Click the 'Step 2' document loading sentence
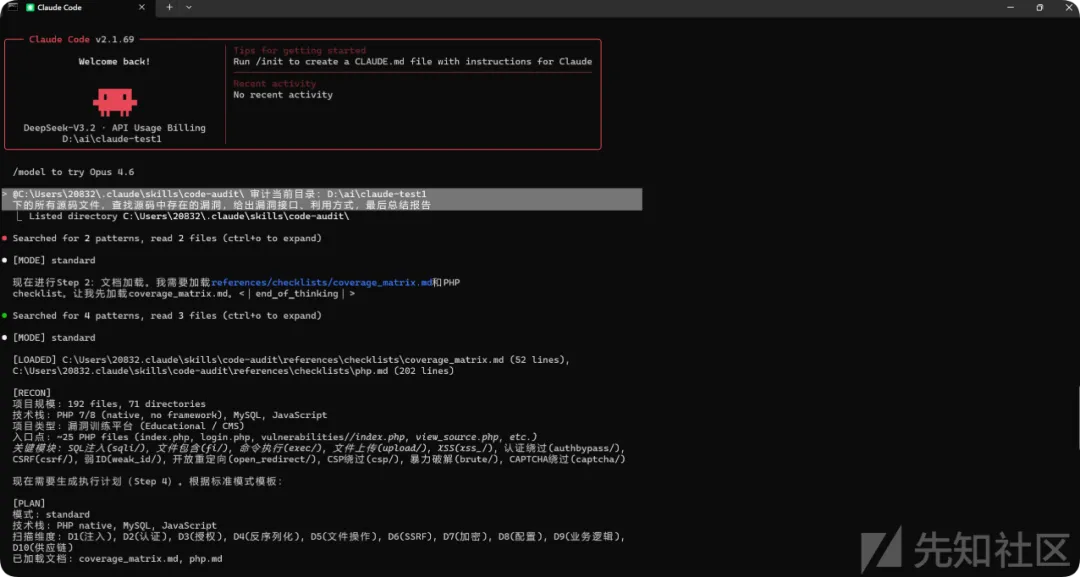The width and height of the screenshot is (1080, 577). (236, 282)
